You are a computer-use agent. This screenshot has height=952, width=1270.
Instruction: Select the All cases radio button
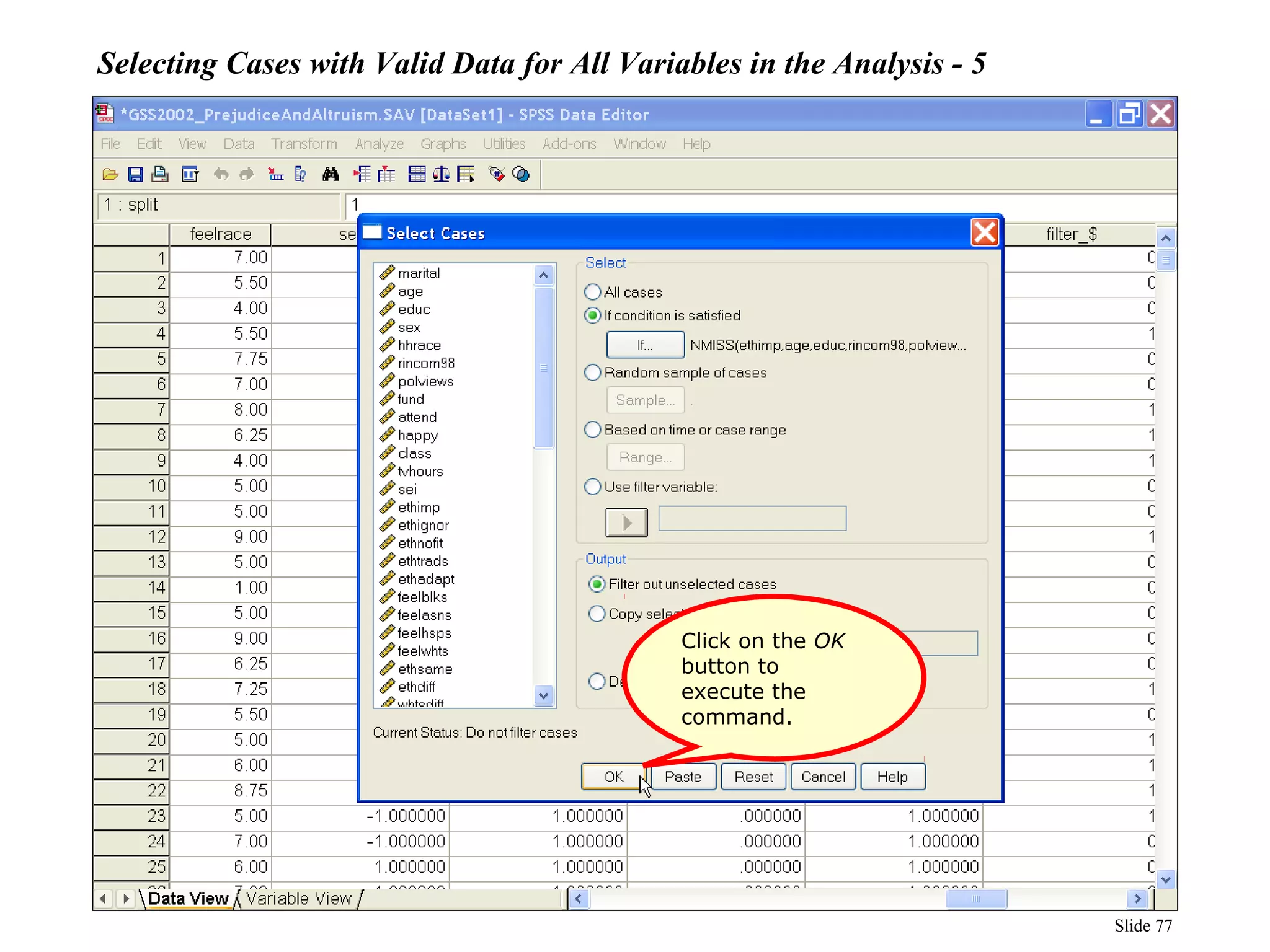point(593,292)
